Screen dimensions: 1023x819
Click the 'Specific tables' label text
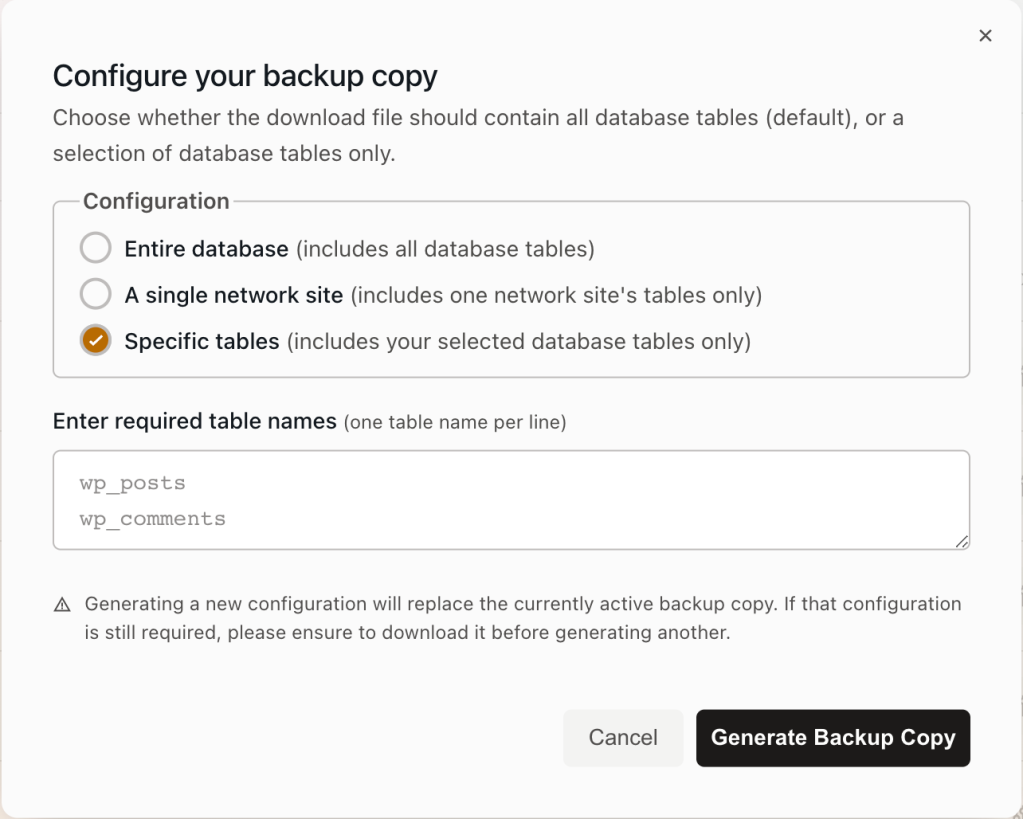[x=202, y=341]
